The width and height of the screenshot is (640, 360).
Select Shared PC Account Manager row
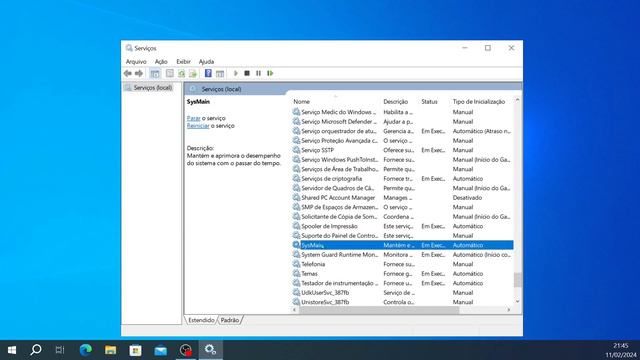(402, 198)
